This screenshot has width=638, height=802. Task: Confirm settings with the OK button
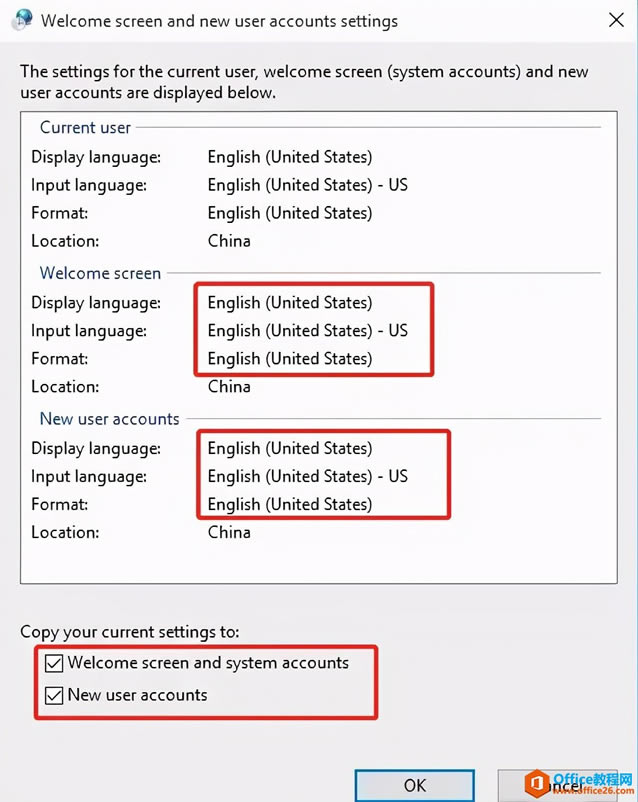[414, 785]
